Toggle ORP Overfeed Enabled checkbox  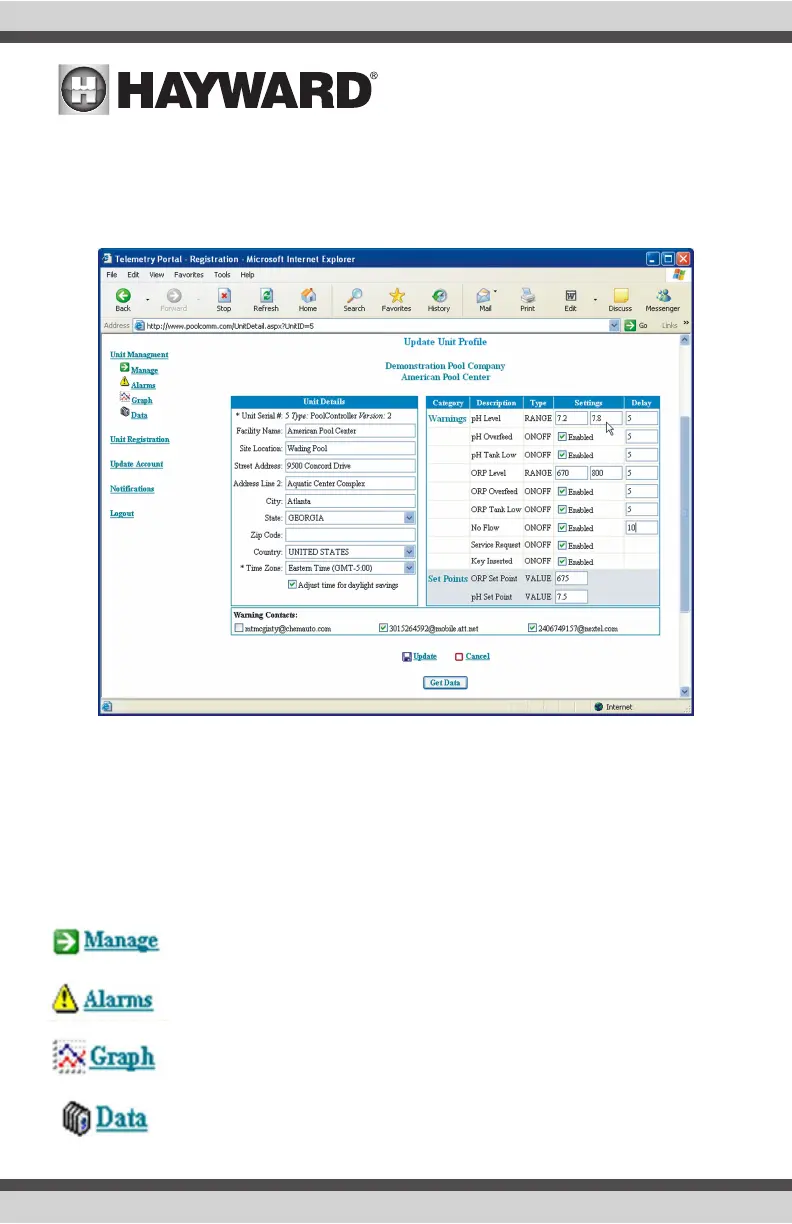click(562, 491)
